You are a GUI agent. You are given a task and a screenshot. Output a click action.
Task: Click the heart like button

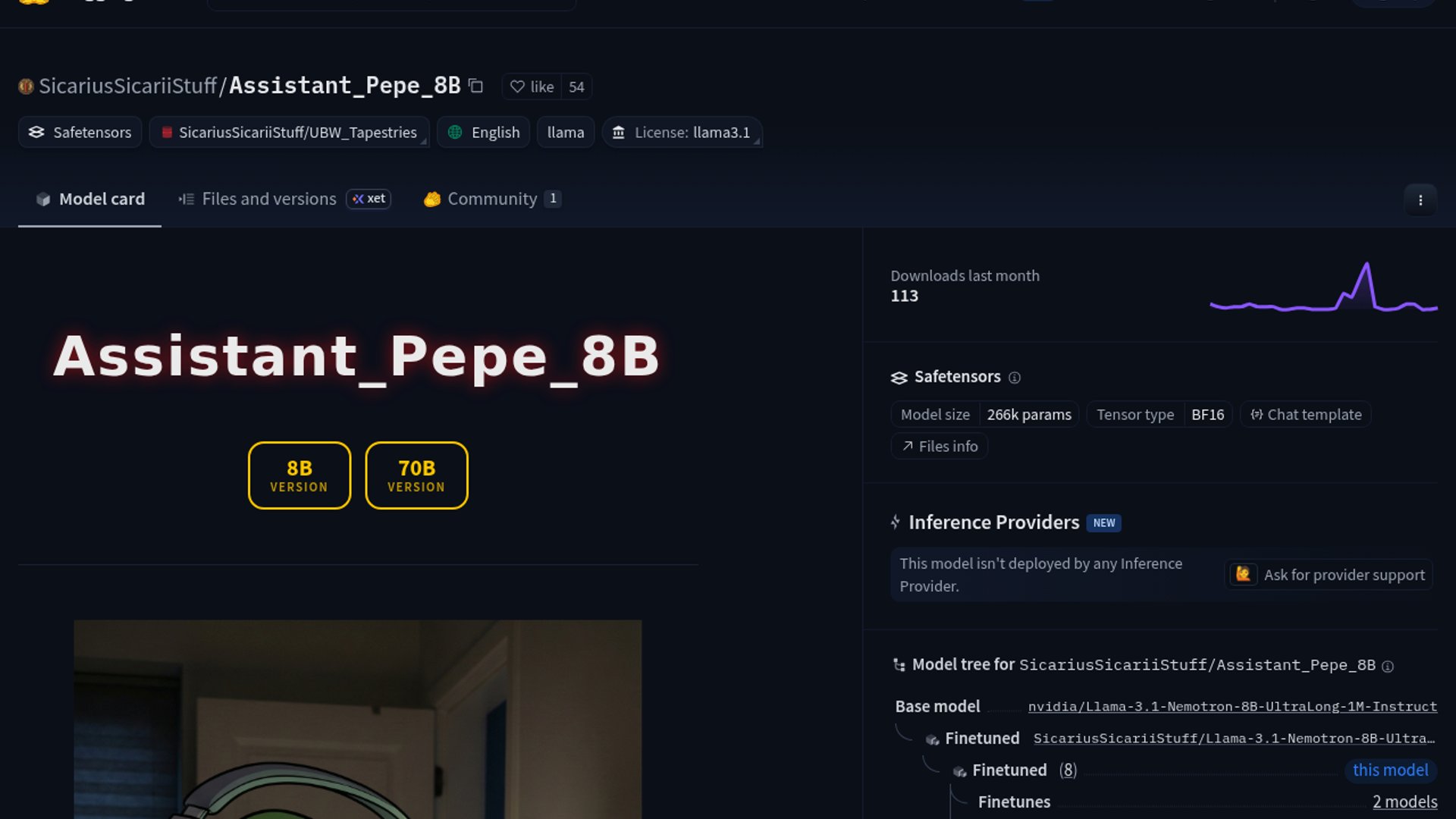point(532,86)
